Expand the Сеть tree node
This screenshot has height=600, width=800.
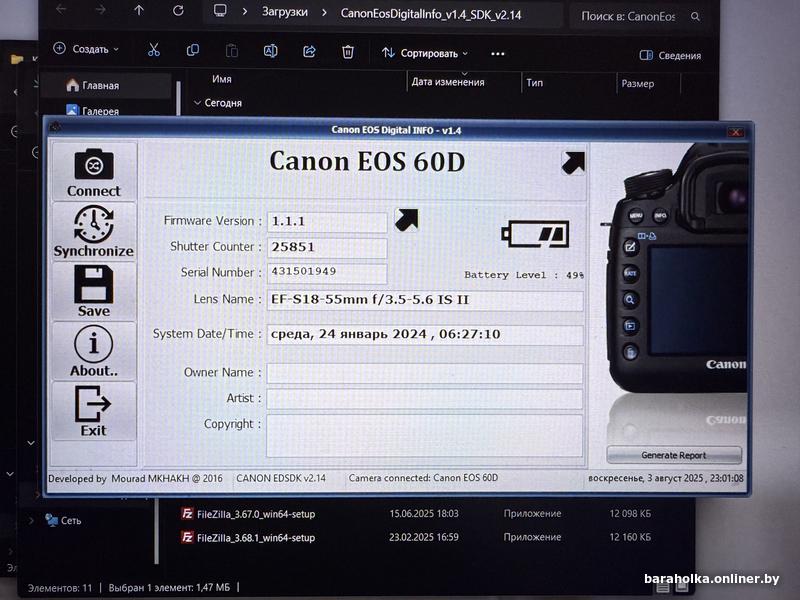(x=32, y=520)
